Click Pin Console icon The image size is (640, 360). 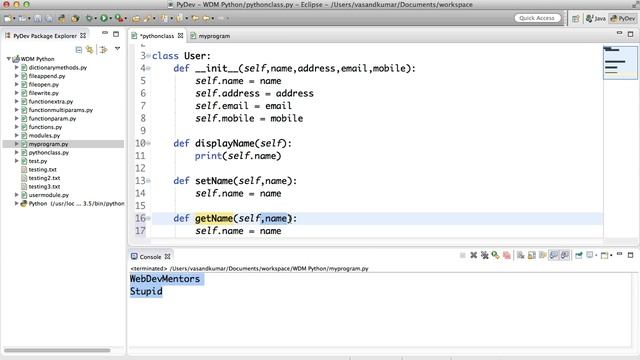click(579, 256)
